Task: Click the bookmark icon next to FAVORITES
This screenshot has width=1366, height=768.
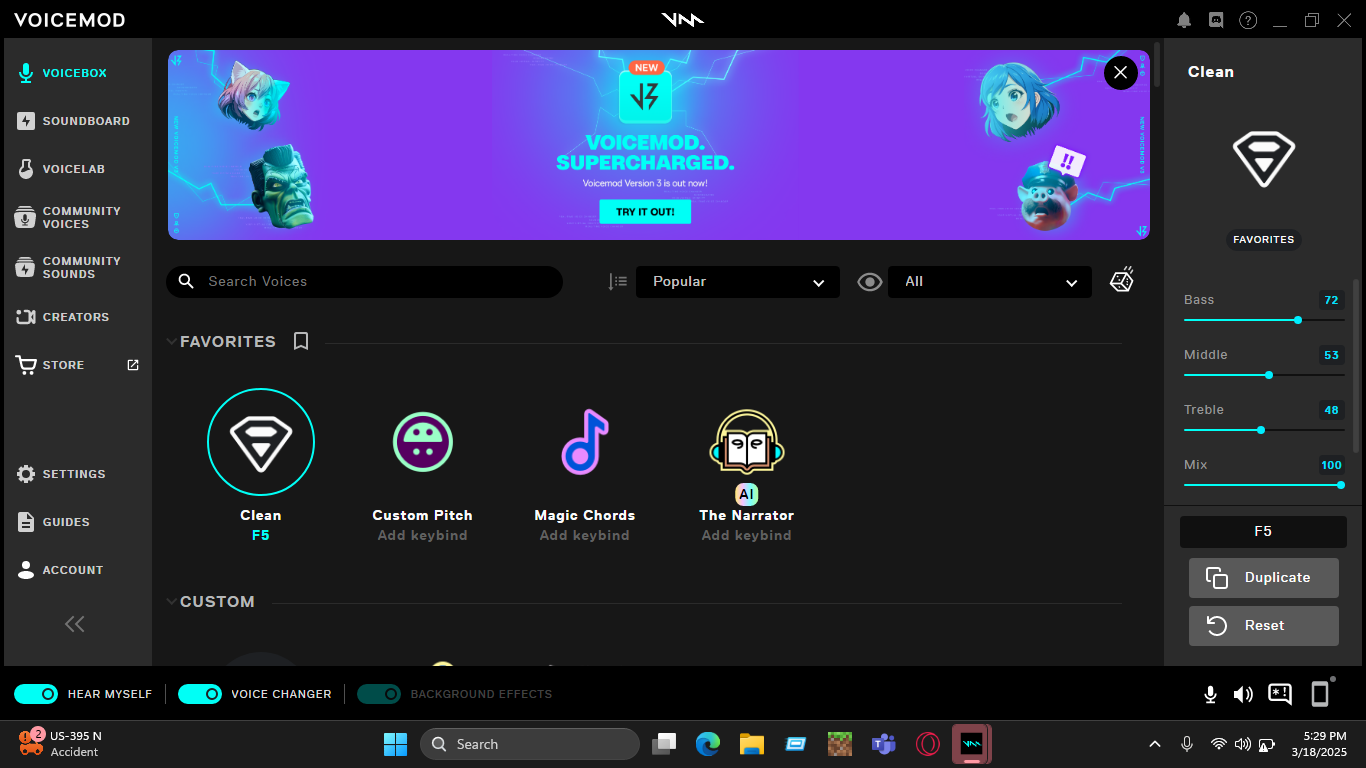Action: tap(301, 342)
